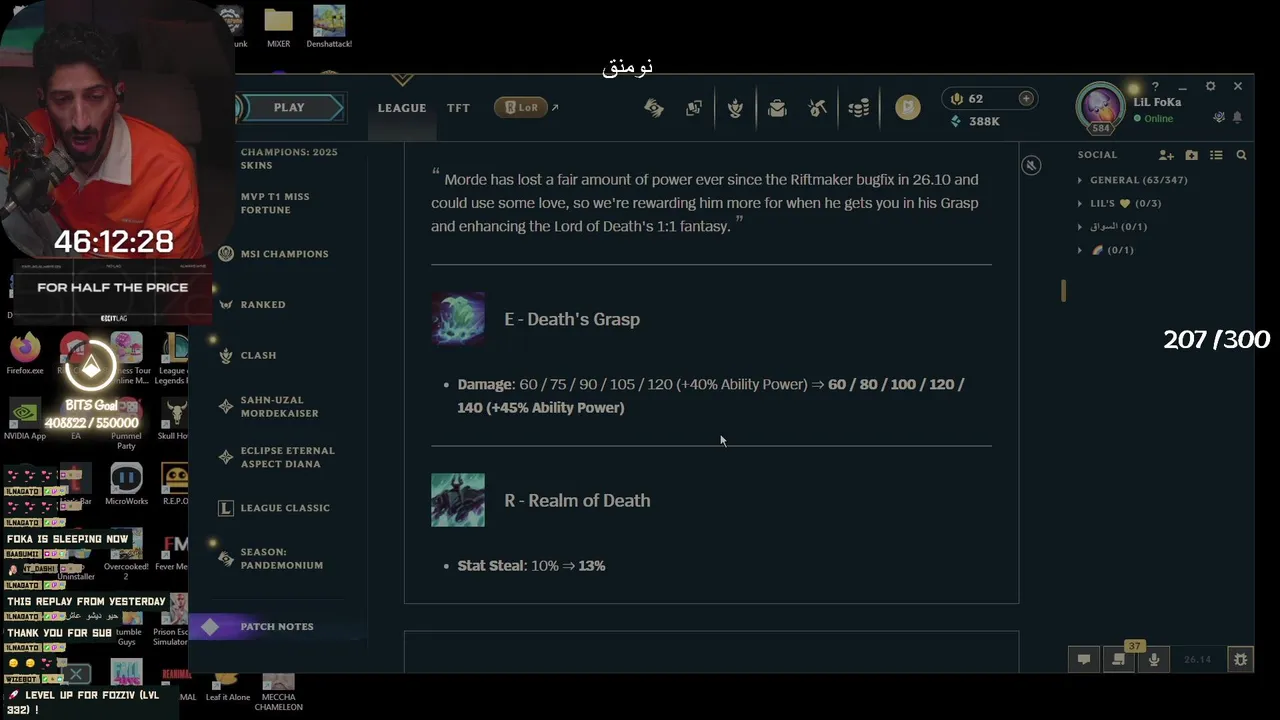Open NVIDIA App desktop shortcut
Image resolution: width=1280 pixels, height=720 pixels.
point(25,420)
